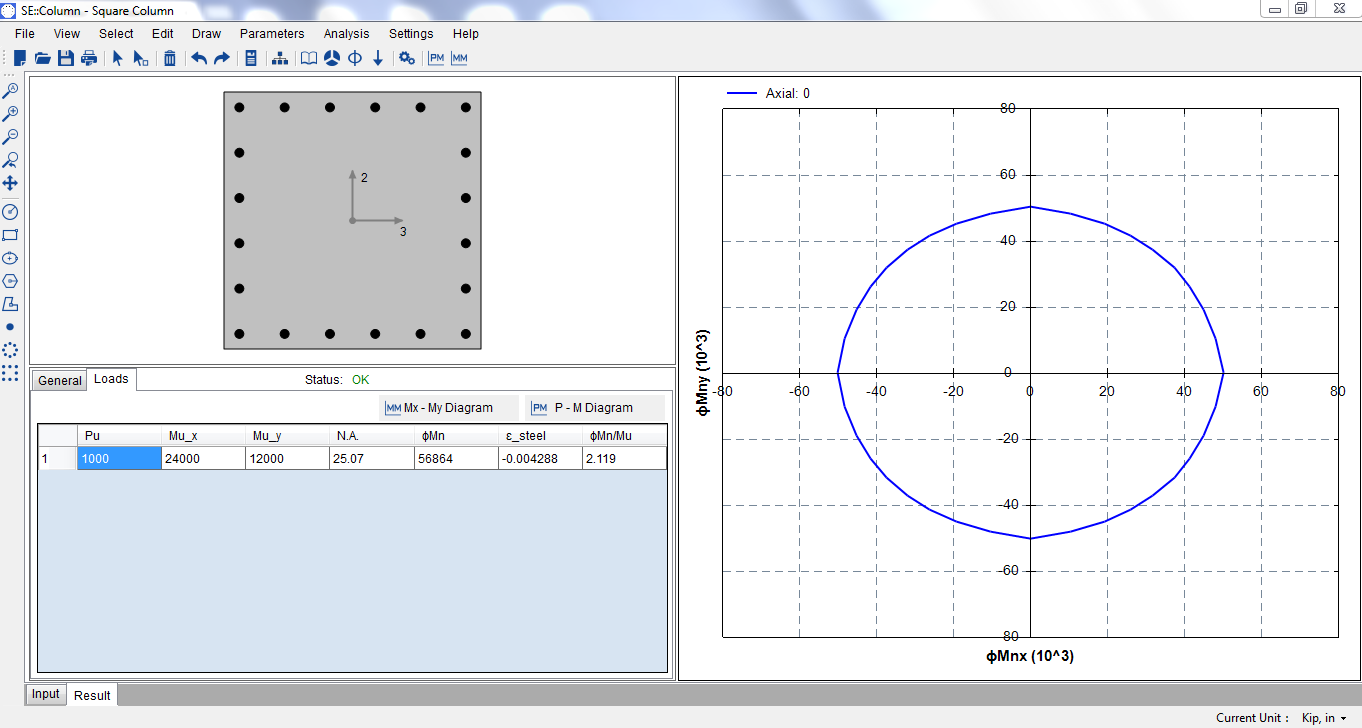Open the Current Unit Kip, in dropdown
Viewport: 1362px width, 728px height.
coord(1323,718)
